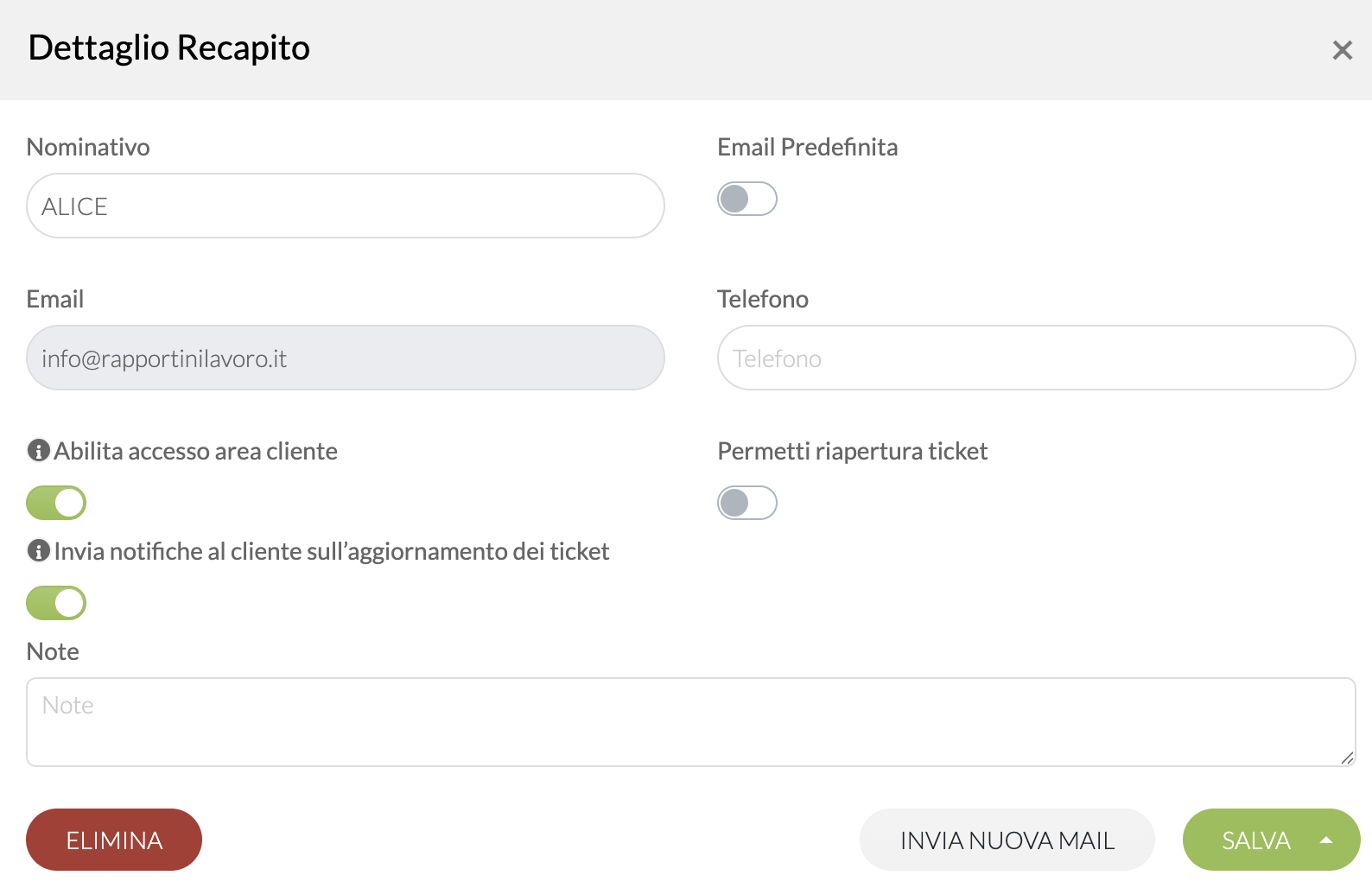Screen dimensions: 1372x888
Task: Expand the SALVA button arrow menu
Action: click(x=1326, y=840)
